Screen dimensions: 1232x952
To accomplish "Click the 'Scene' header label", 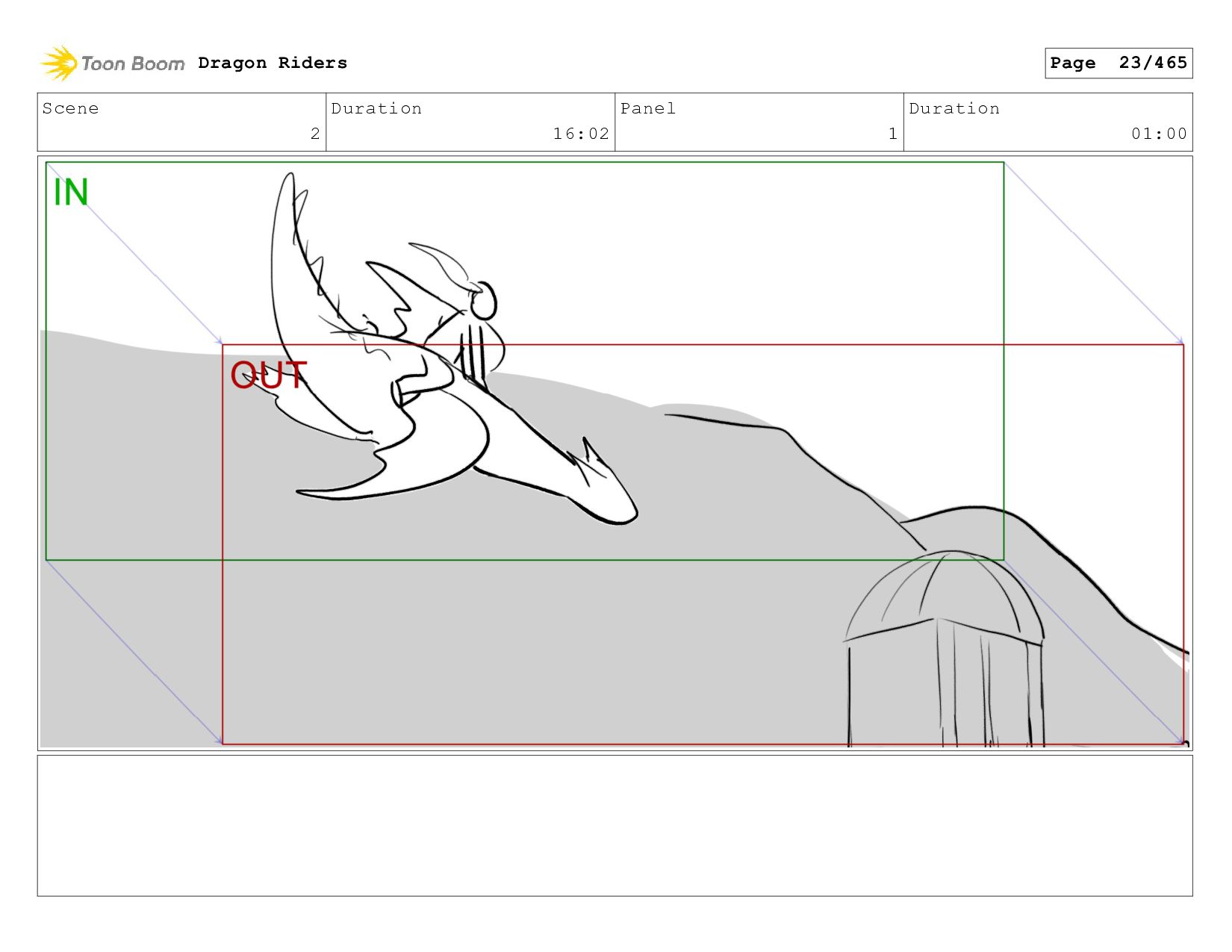I will [x=70, y=108].
